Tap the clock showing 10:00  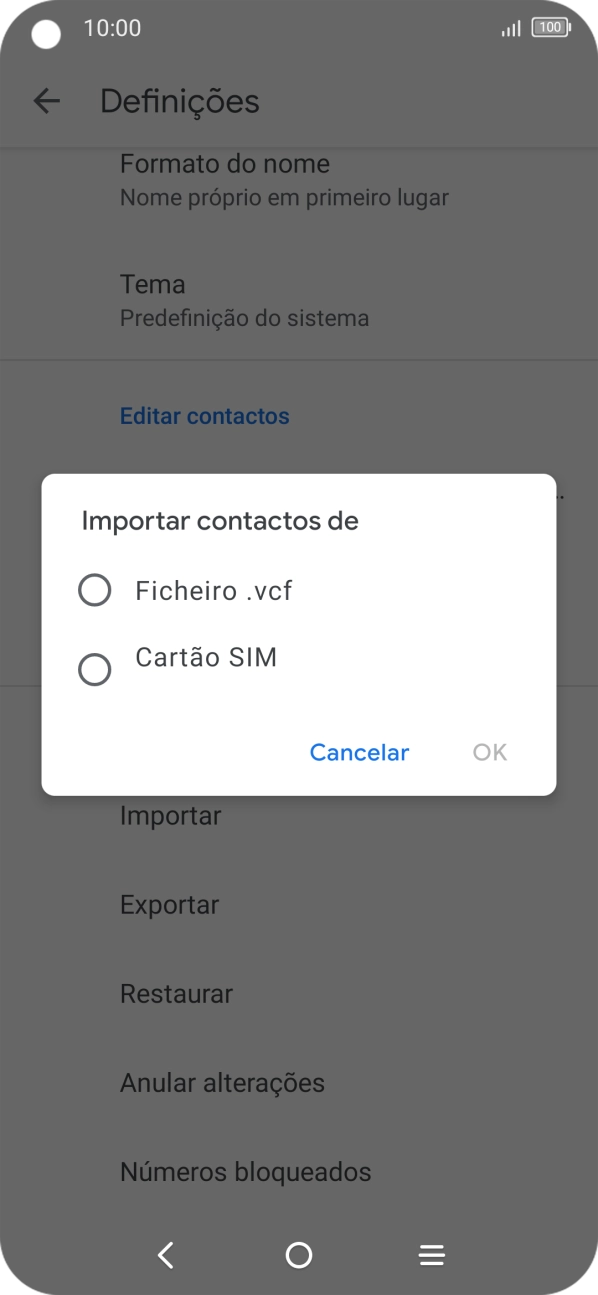[x=113, y=28]
